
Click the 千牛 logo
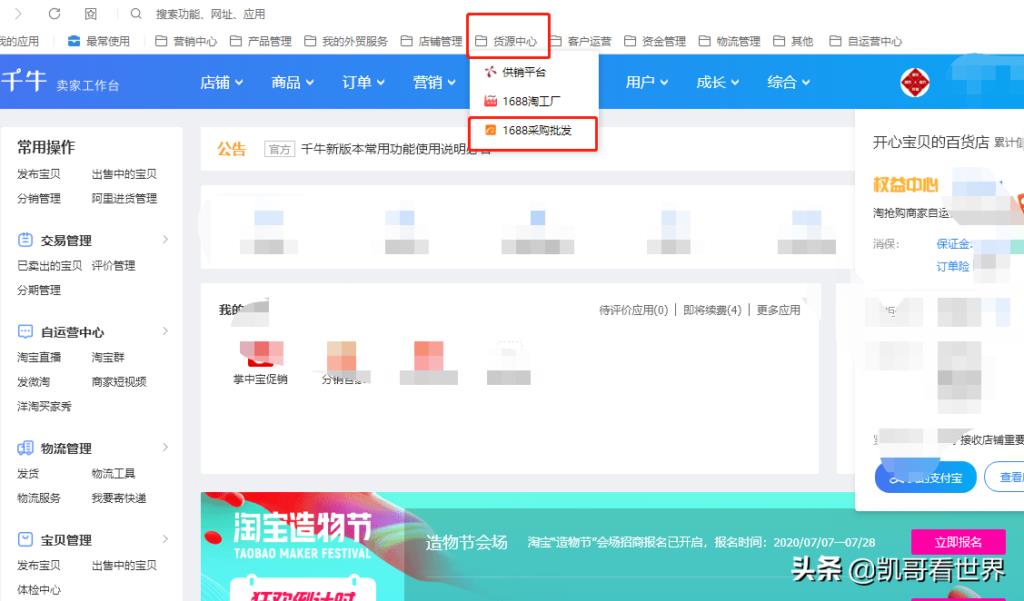24,82
